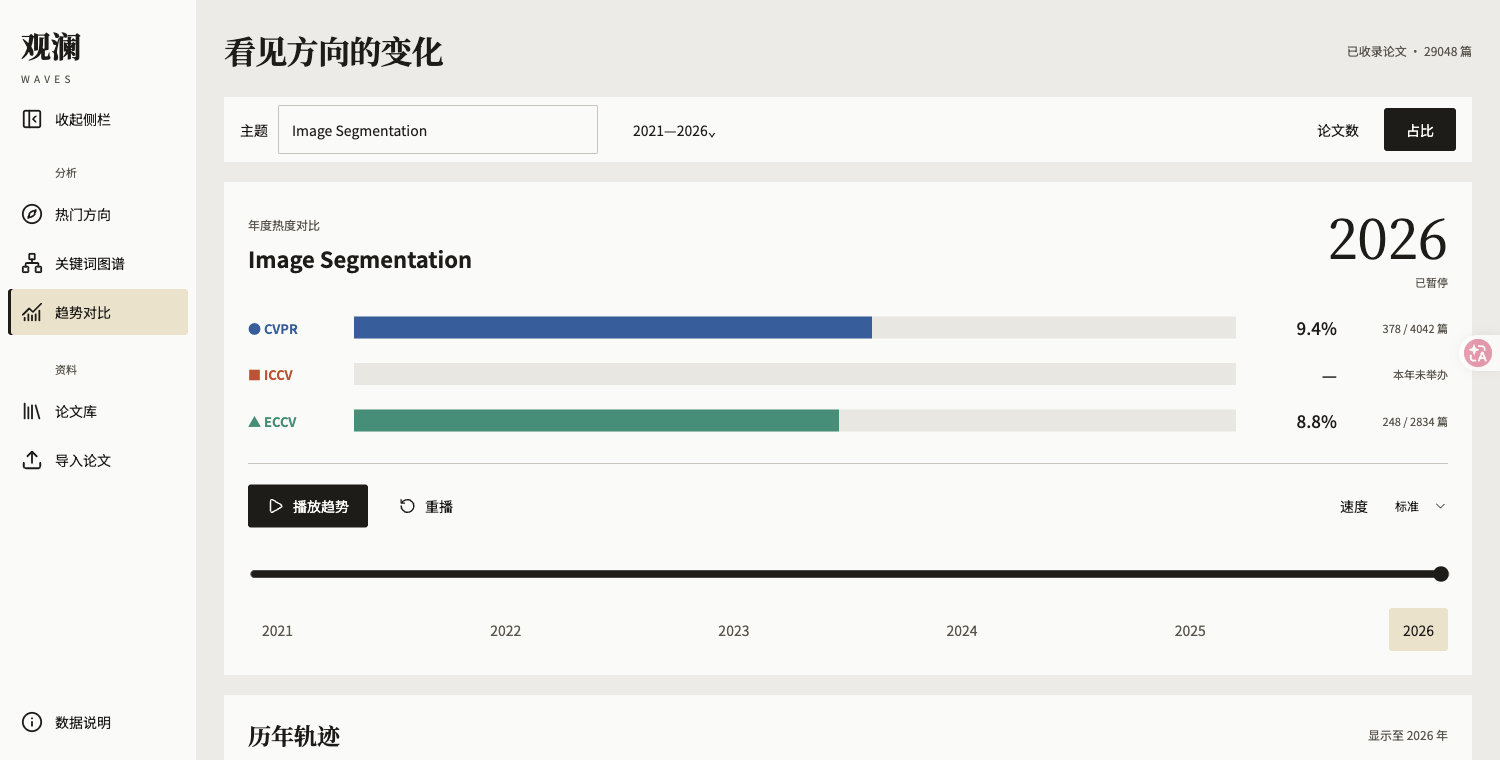The image size is (1500, 760).
Task: Jump to 2024 on the timeline
Action: pyautogui.click(x=962, y=631)
